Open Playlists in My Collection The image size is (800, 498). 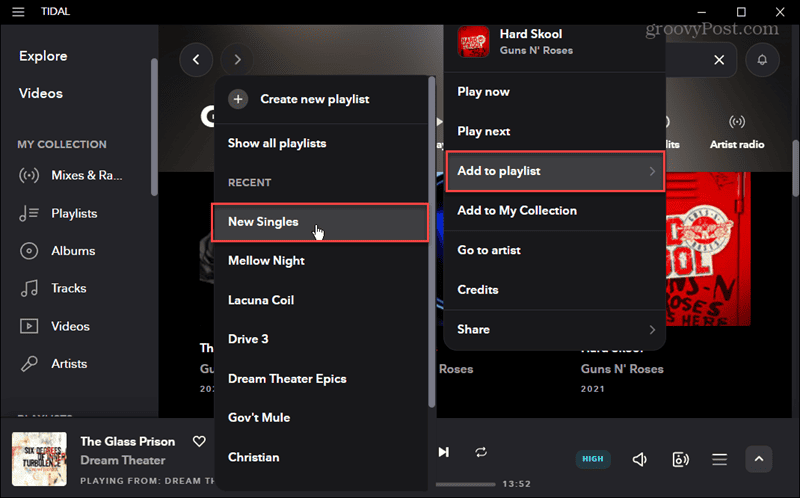74,213
